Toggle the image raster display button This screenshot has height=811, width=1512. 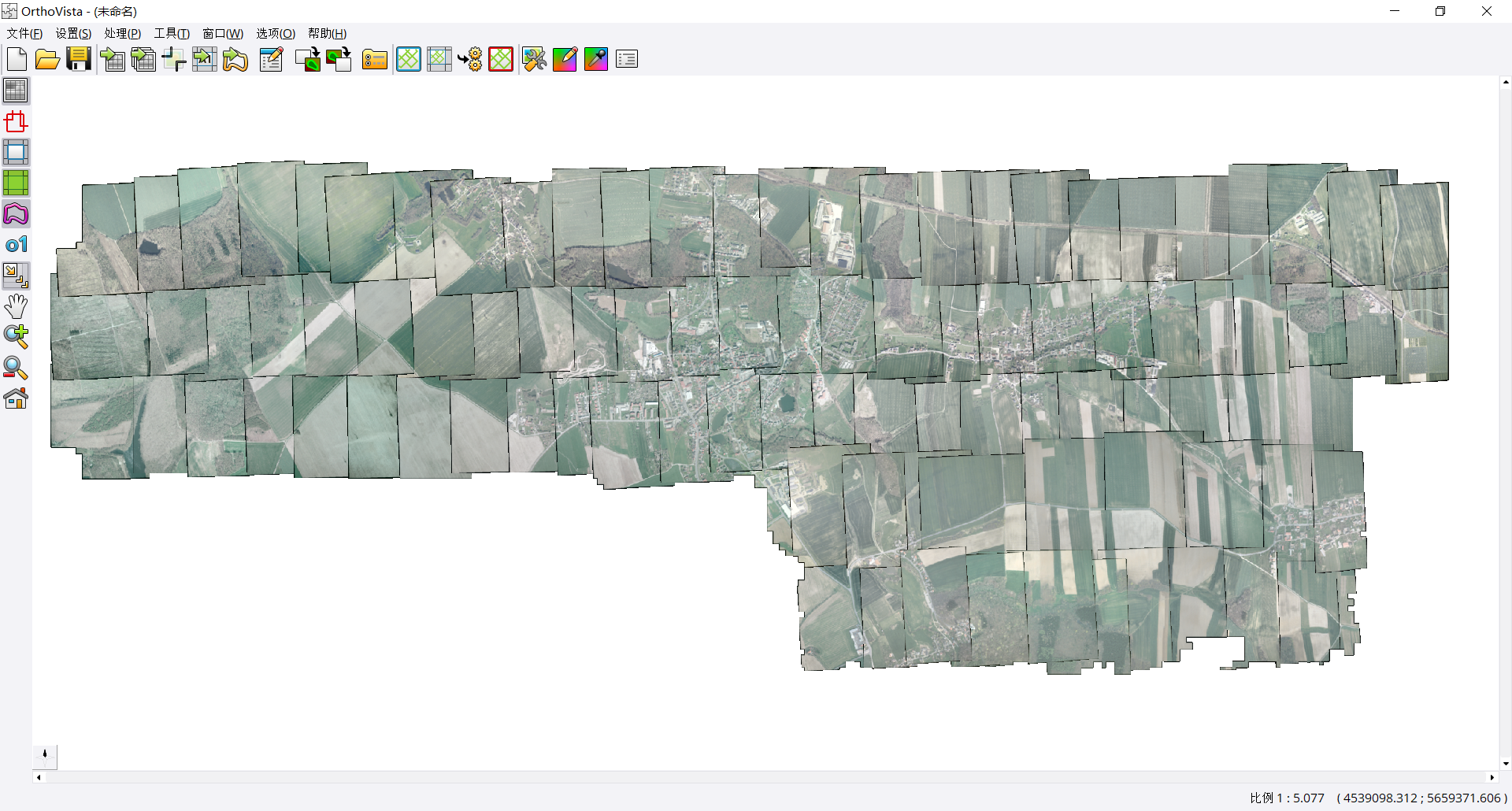pos(16,91)
